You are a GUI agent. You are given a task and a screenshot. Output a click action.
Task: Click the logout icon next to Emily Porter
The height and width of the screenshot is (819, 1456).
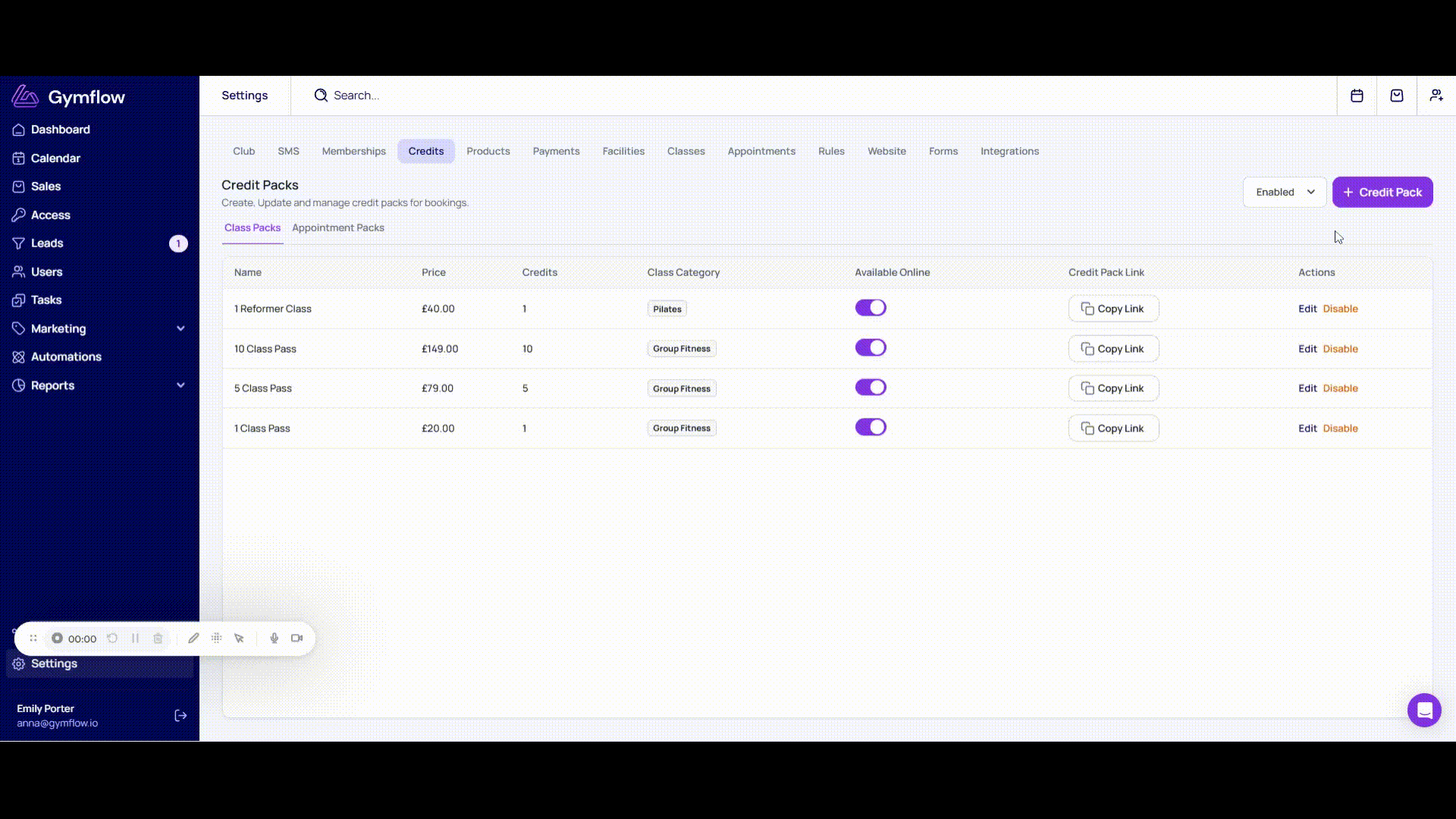[x=180, y=716]
